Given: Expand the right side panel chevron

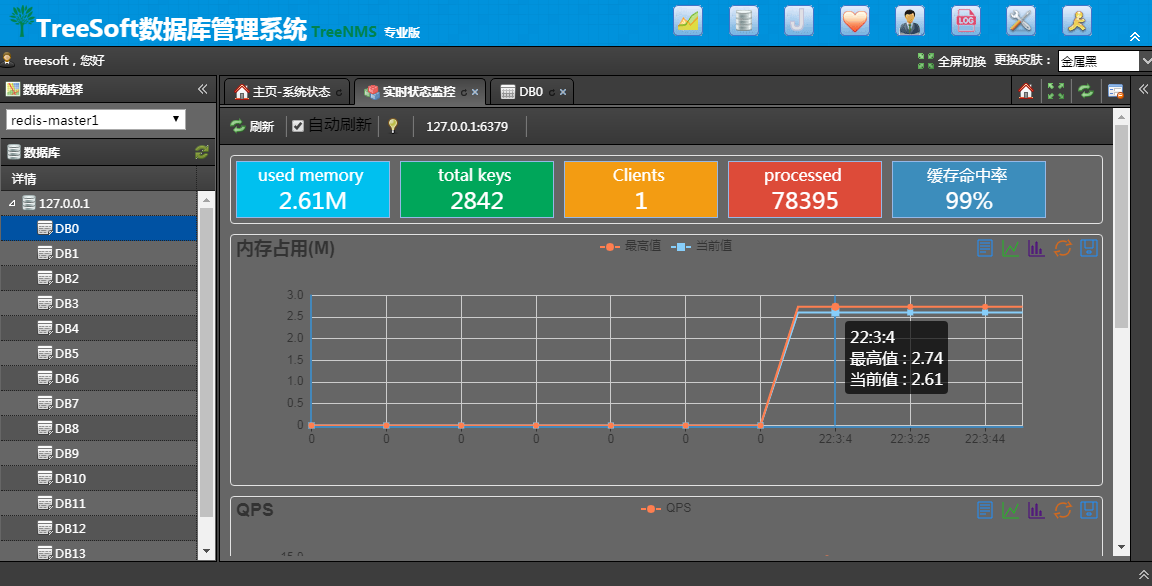Looking at the screenshot, I should [x=1143, y=89].
